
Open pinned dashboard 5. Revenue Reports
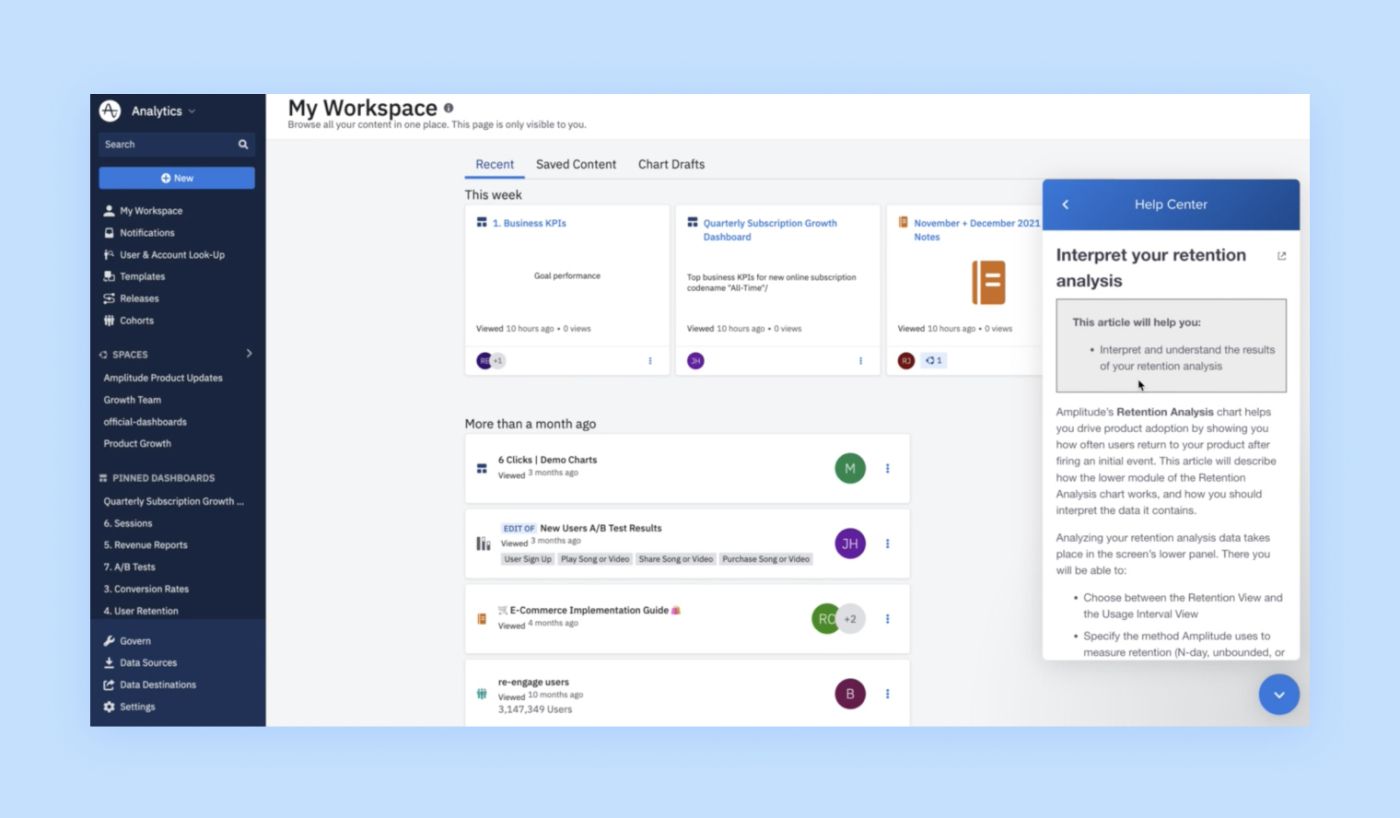145,545
